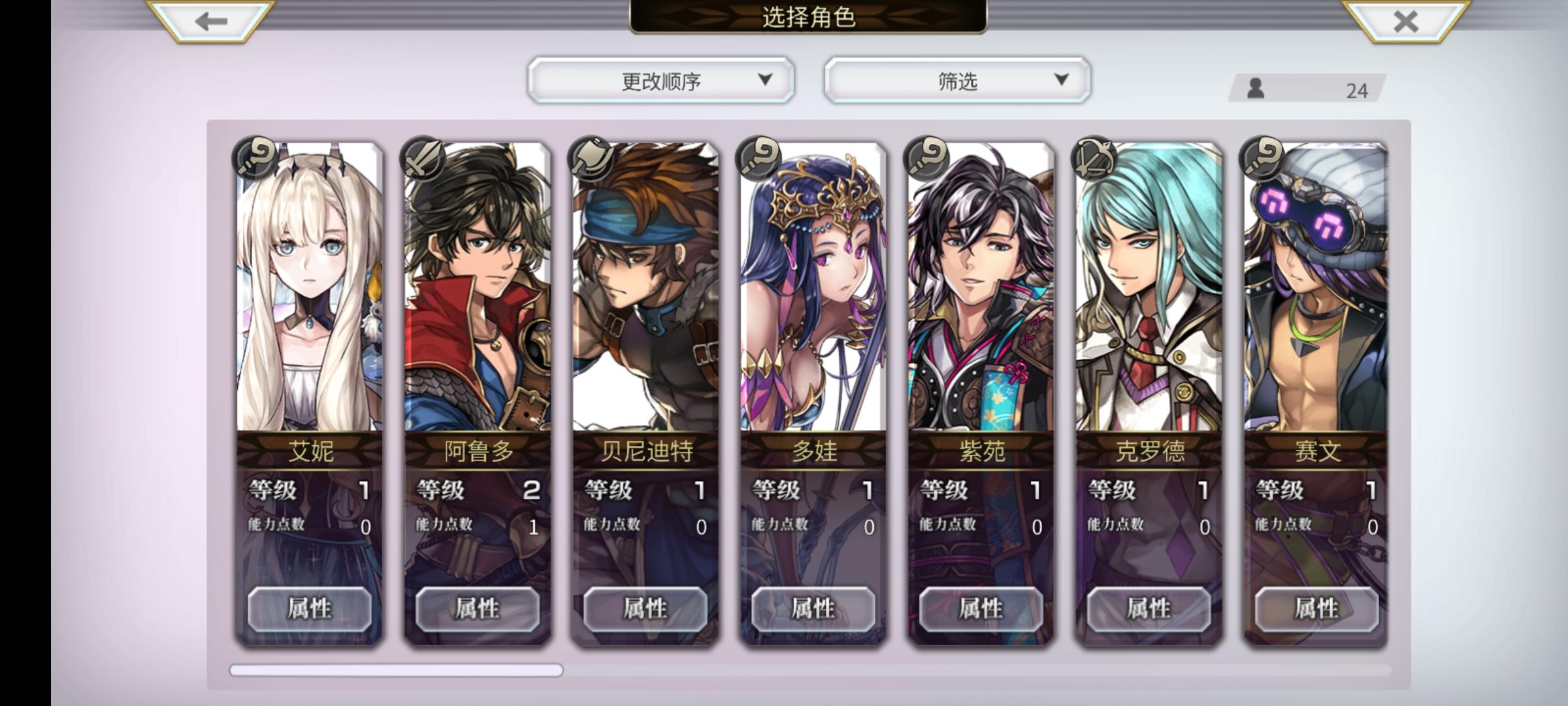Go back using the arrow button
Image resolution: width=1568 pixels, height=706 pixels.
[x=210, y=21]
